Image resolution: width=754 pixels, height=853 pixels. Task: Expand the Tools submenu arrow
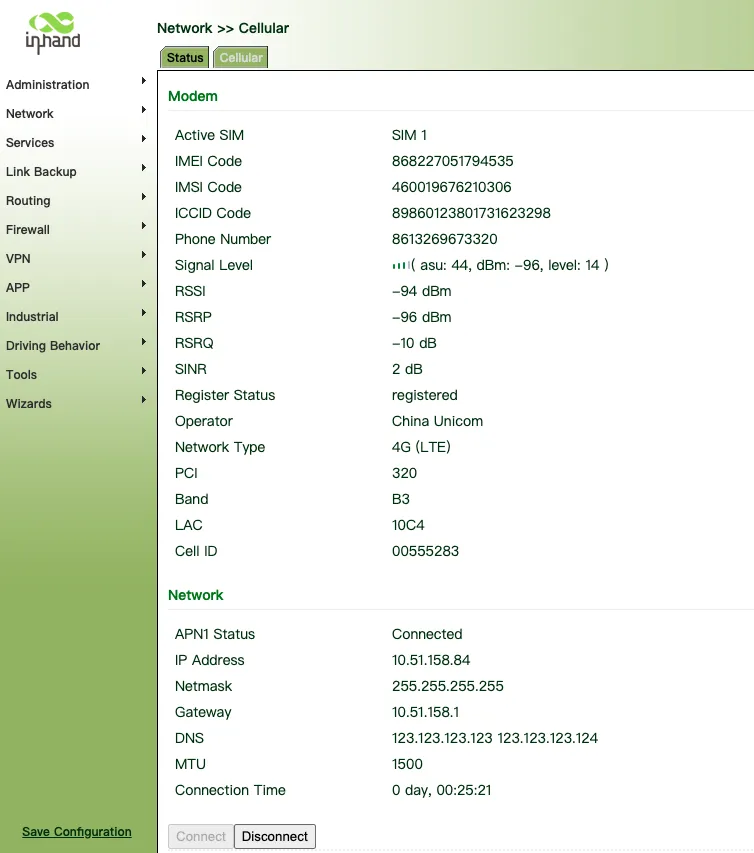144,370
